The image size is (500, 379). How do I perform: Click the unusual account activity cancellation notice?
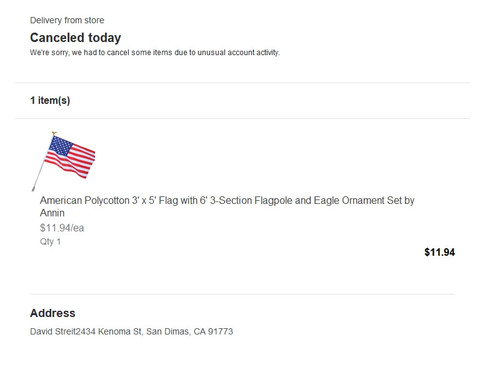click(x=155, y=53)
